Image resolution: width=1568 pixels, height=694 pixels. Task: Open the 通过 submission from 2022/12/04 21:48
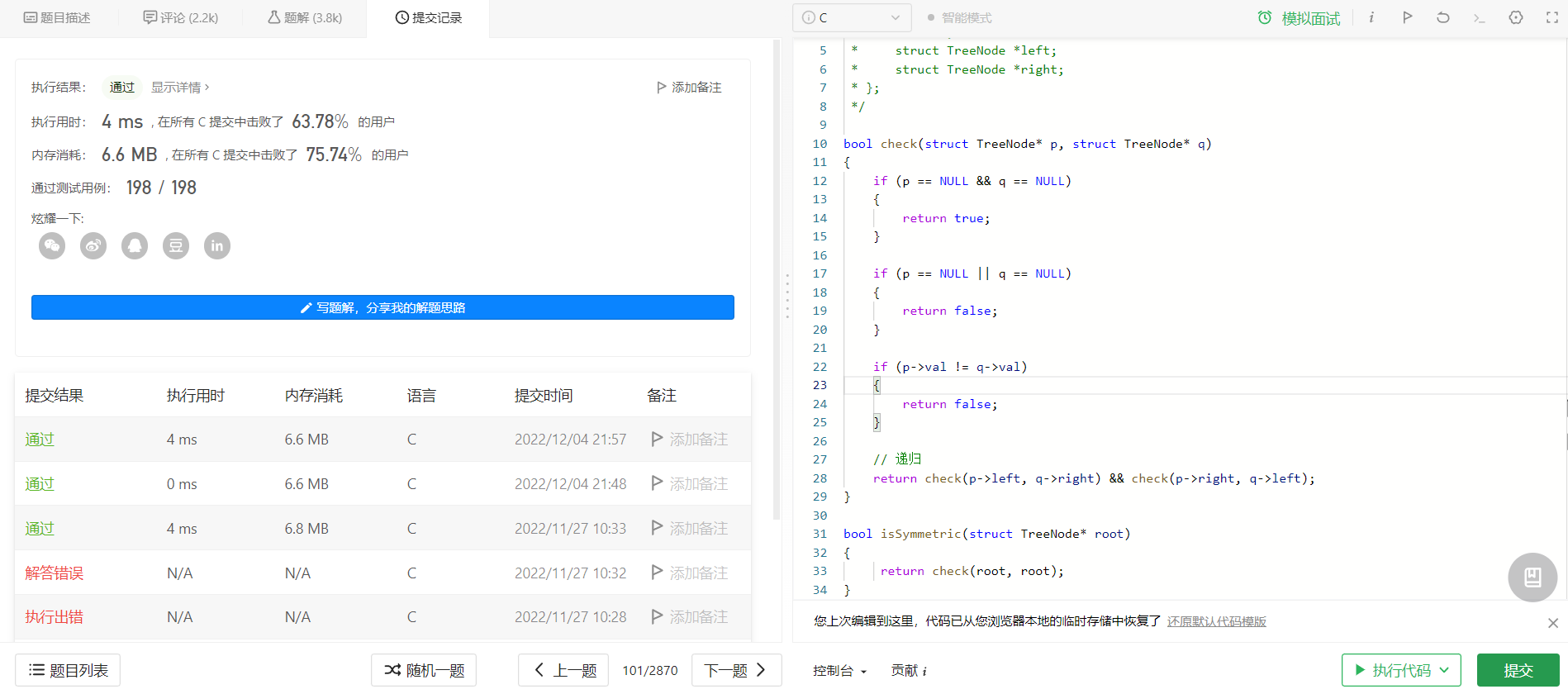pos(40,483)
